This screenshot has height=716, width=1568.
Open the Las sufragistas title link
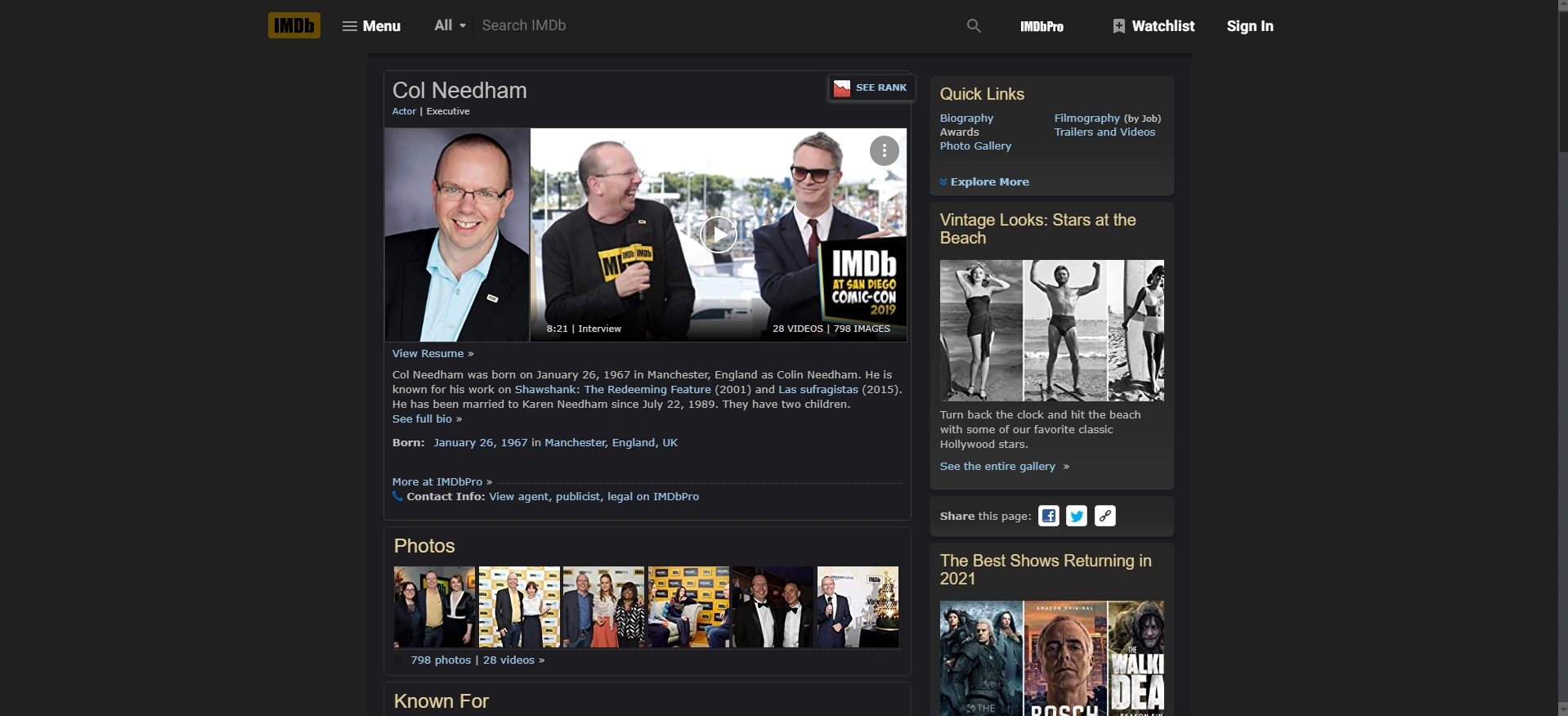pos(818,389)
